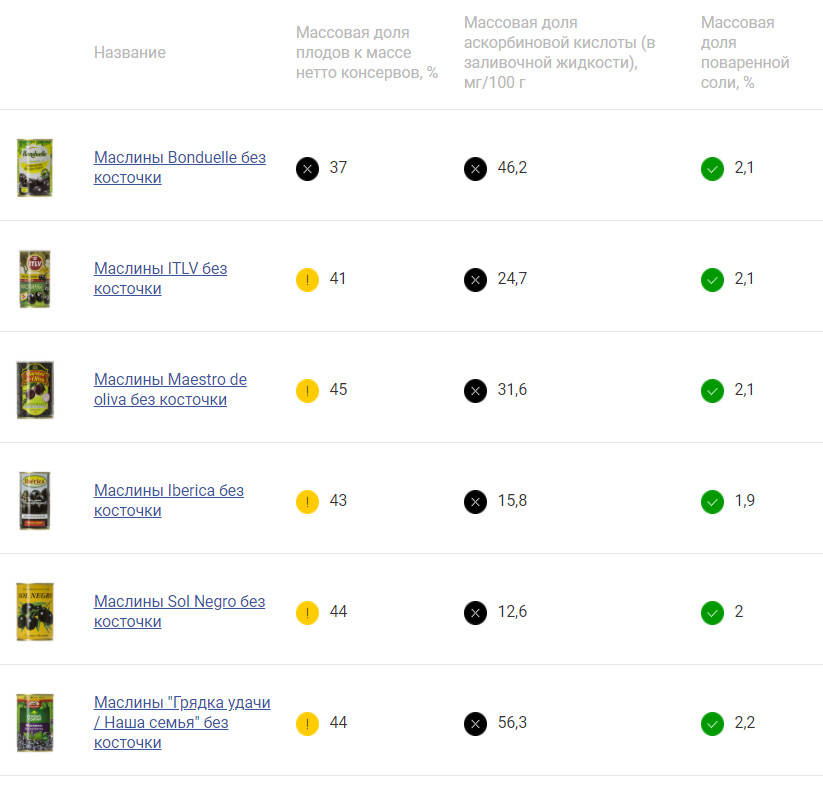Screen dimensions: 823x788
Task: Click green check icon in Sol Negro salt cell
Action: pyautogui.click(x=712, y=613)
